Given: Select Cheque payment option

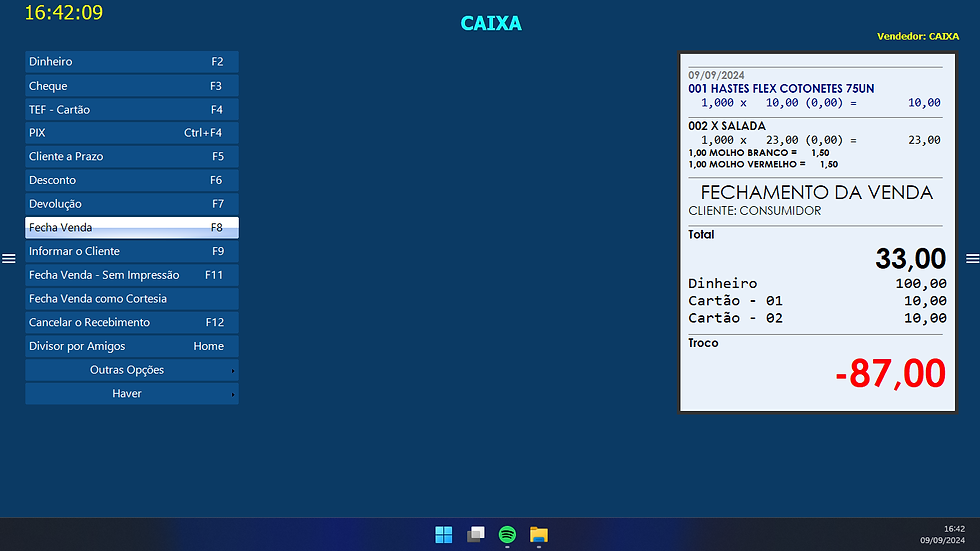Looking at the screenshot, I should [132, 86].
